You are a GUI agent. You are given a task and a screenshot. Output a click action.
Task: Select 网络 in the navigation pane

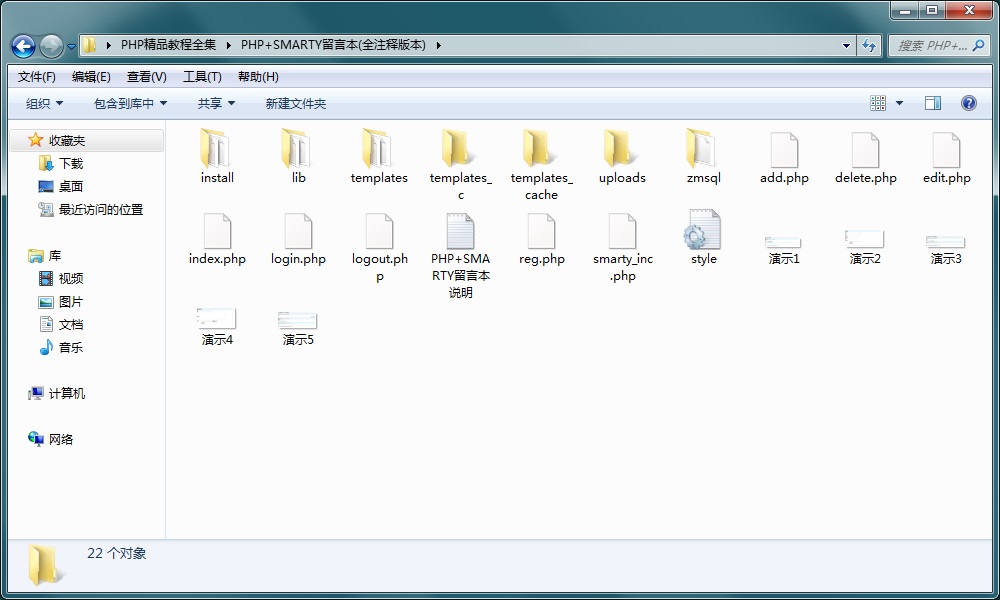tap(61, 439)
